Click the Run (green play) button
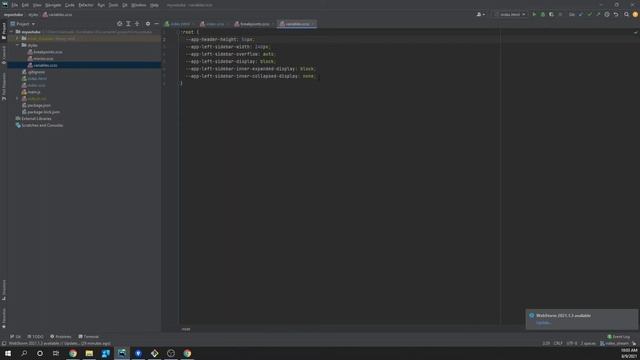640x360 pixels. tap(534, 14)
